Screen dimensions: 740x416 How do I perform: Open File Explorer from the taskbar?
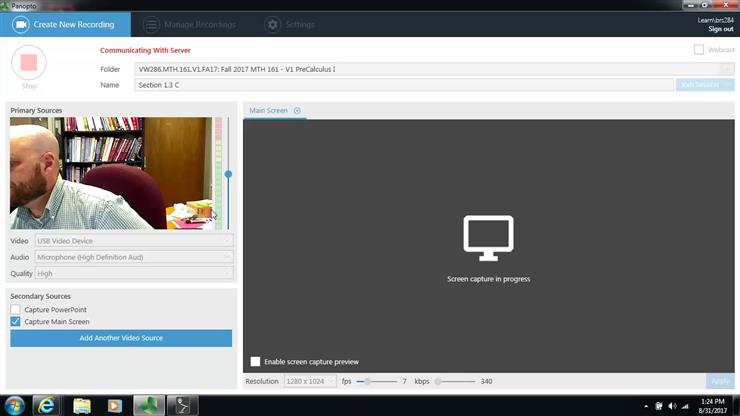(x=81, y=405)
